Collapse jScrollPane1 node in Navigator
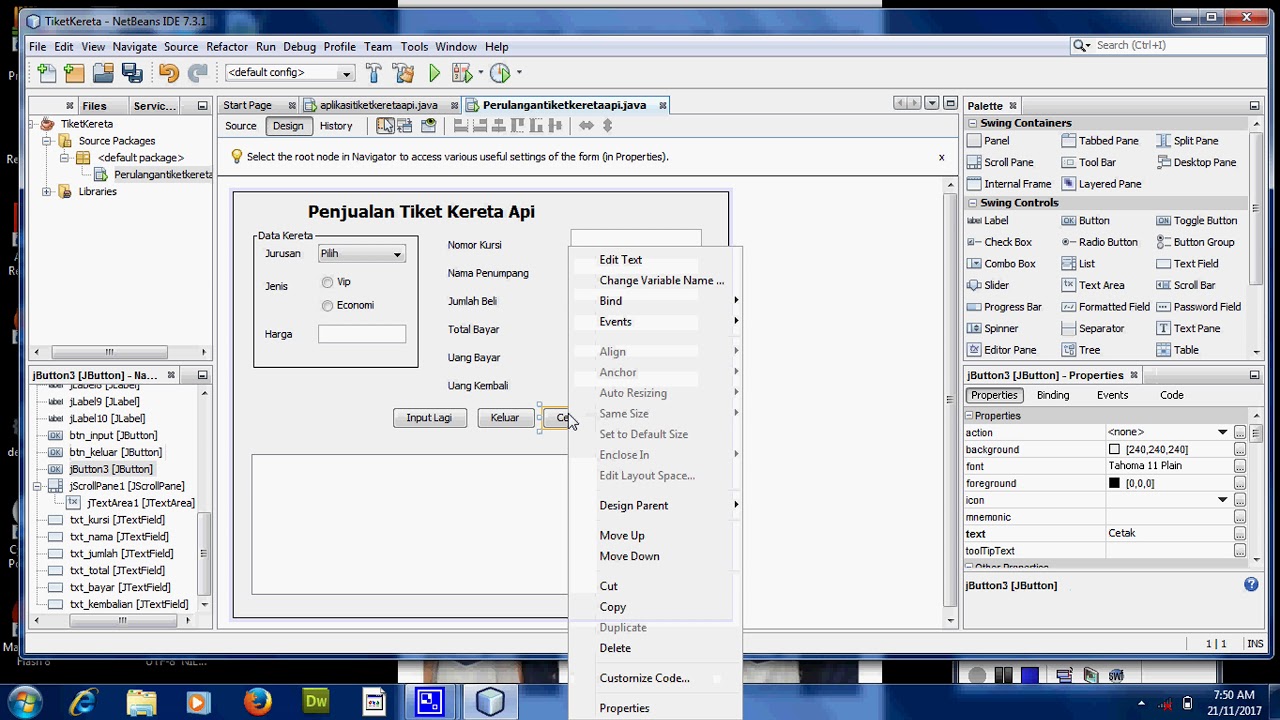Viewport: 1280px width, 720px height. pos(37,486)
